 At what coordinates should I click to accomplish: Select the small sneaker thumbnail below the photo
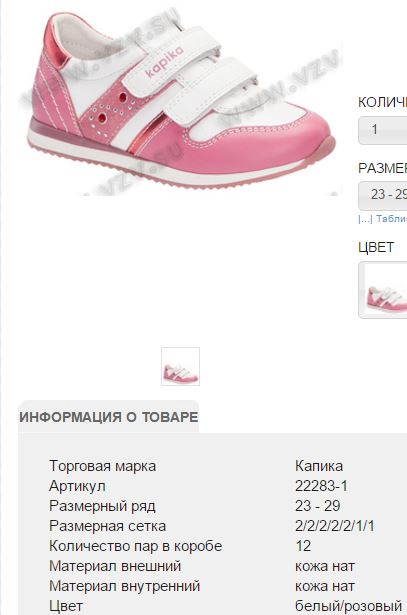[180, 366]
